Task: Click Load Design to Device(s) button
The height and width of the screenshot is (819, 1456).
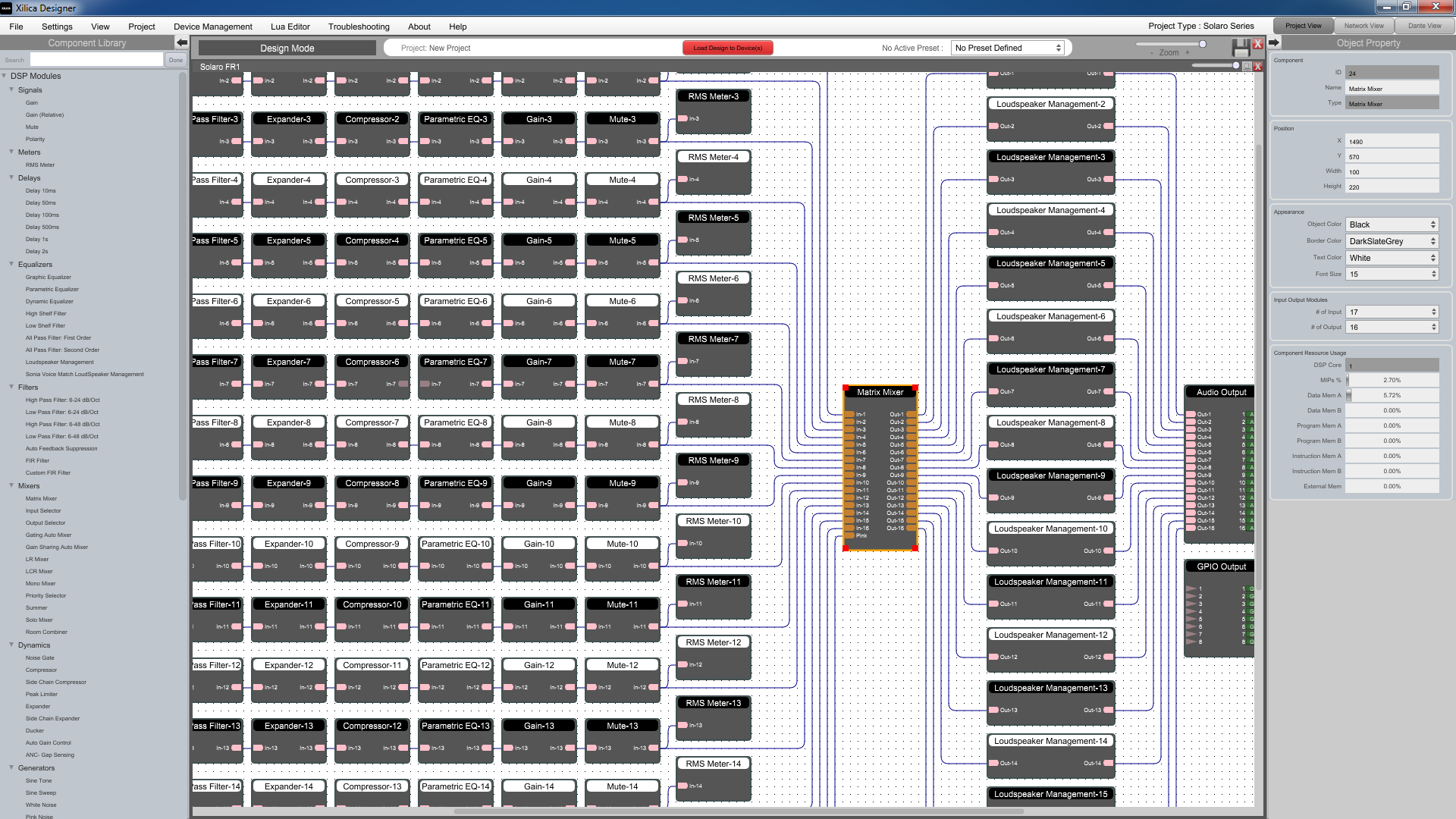Action: click(728, 48)
